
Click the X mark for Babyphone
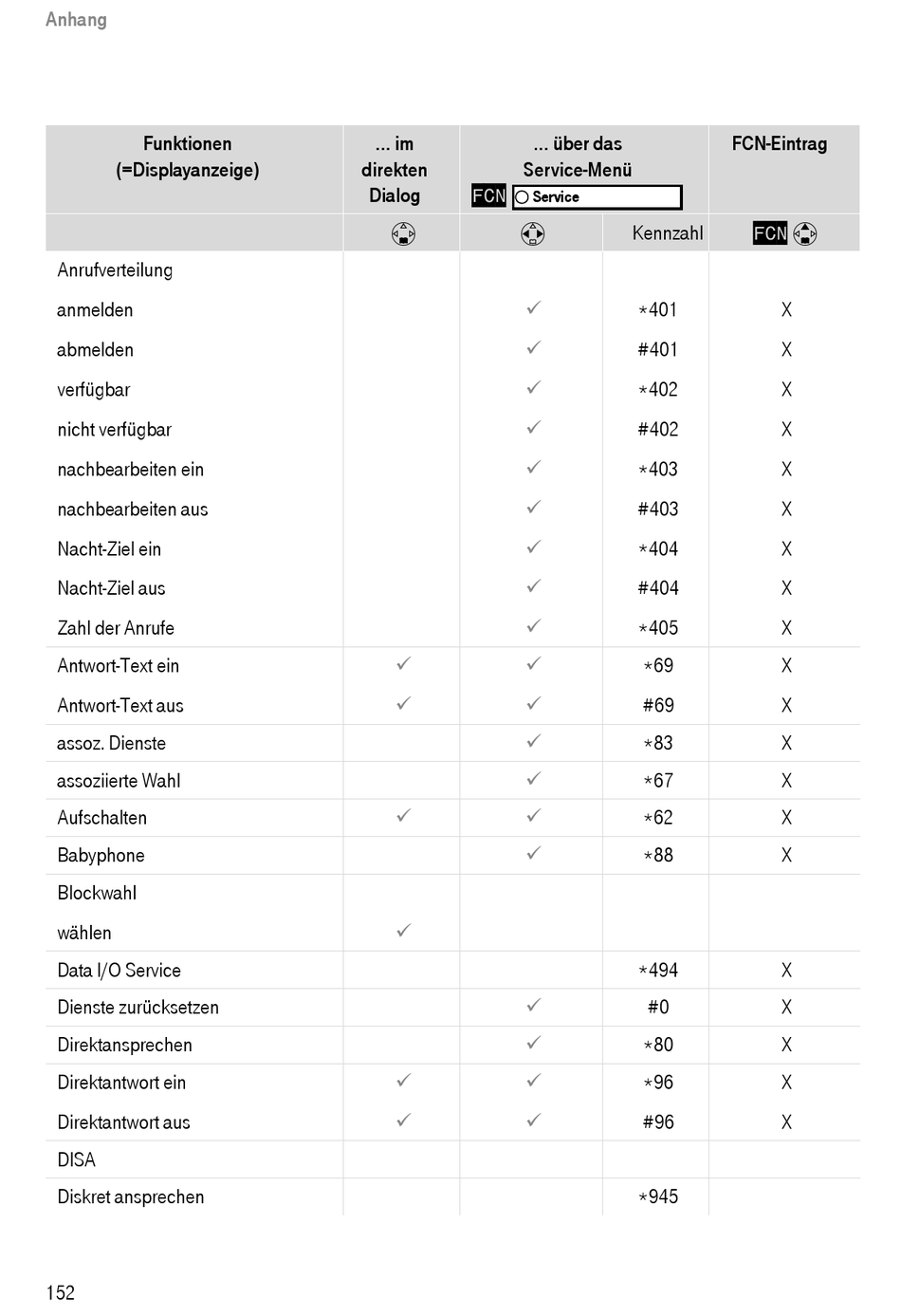pyautogui.click(x=786, y=855)
